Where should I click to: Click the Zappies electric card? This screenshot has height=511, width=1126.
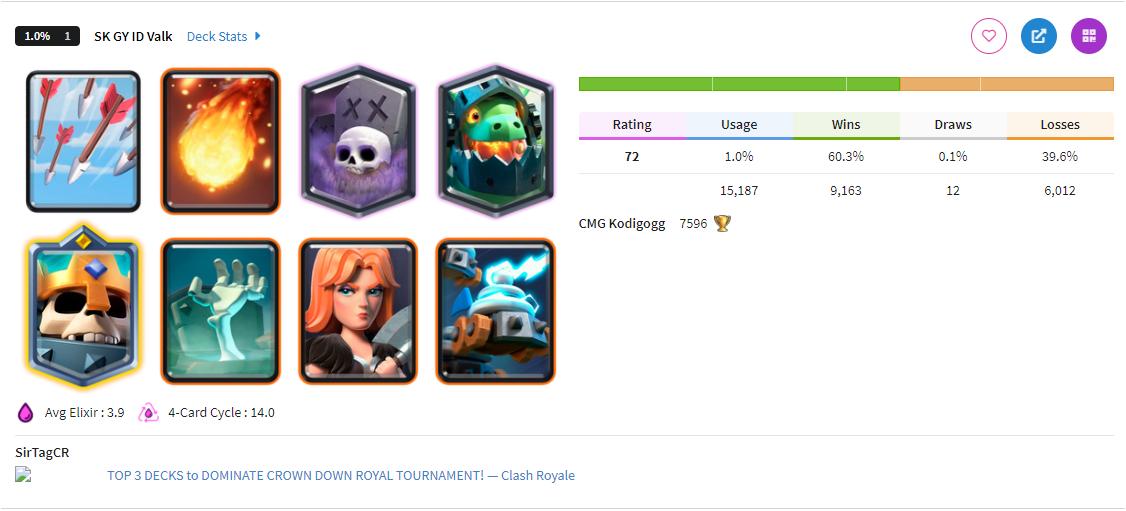495,311
